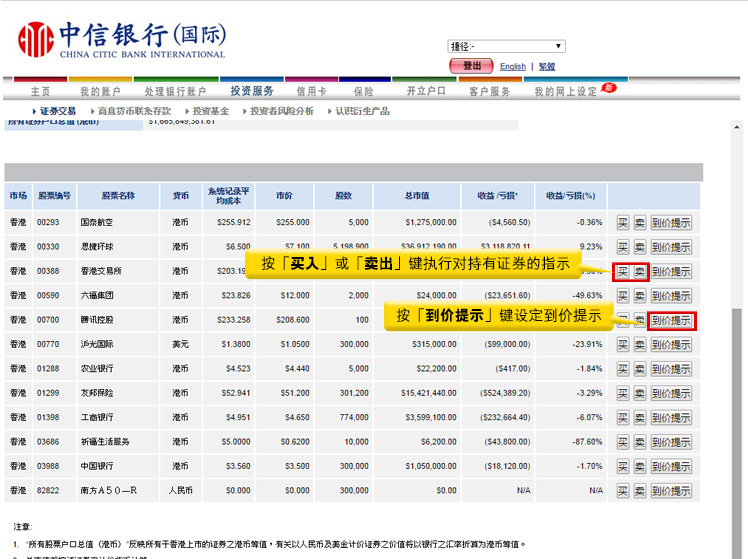Open the 我的账户 main menu tab
The height and width of the screenshot is (559, 748).
tap(99, 91)
